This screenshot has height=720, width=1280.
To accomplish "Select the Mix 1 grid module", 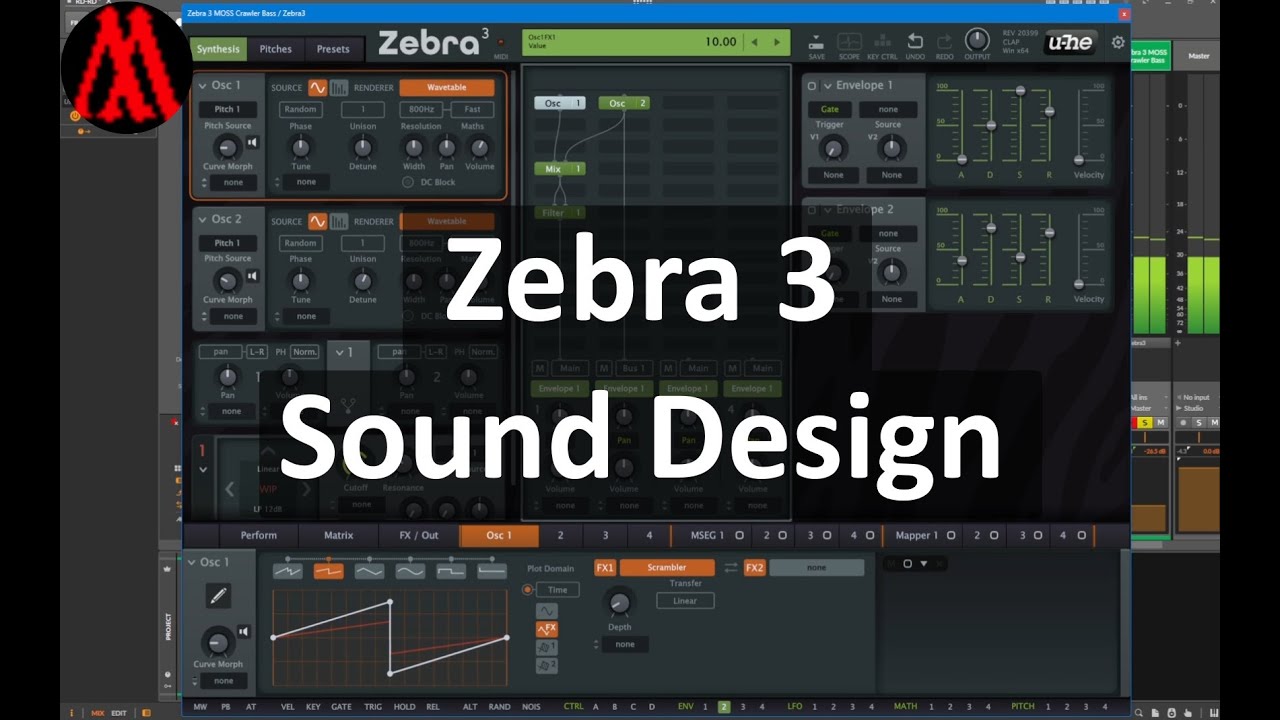I will [560, 169].
